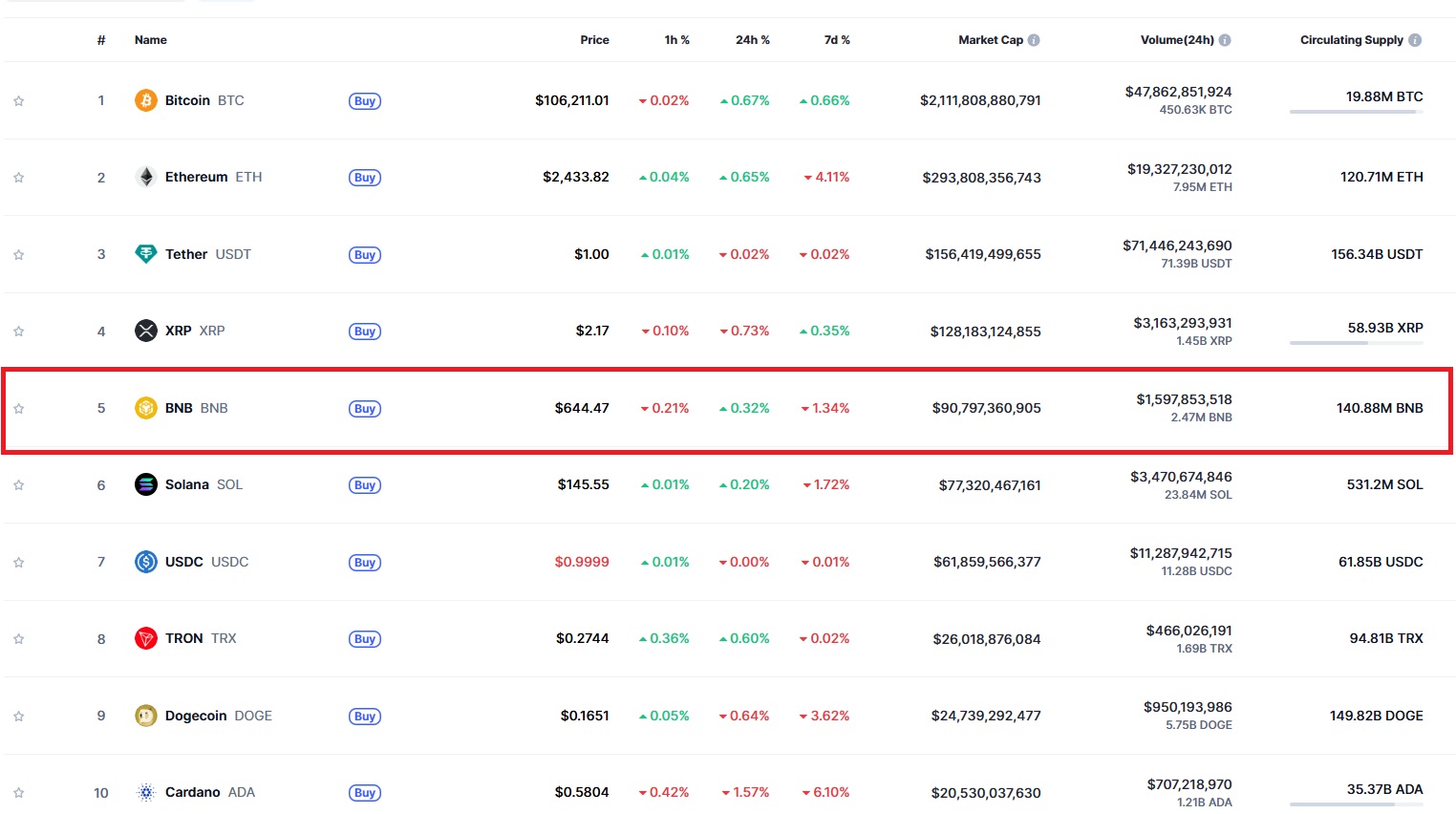1456x814 pixels.
Task: Open the Solana SOL name link
Action: coord(203,484)
